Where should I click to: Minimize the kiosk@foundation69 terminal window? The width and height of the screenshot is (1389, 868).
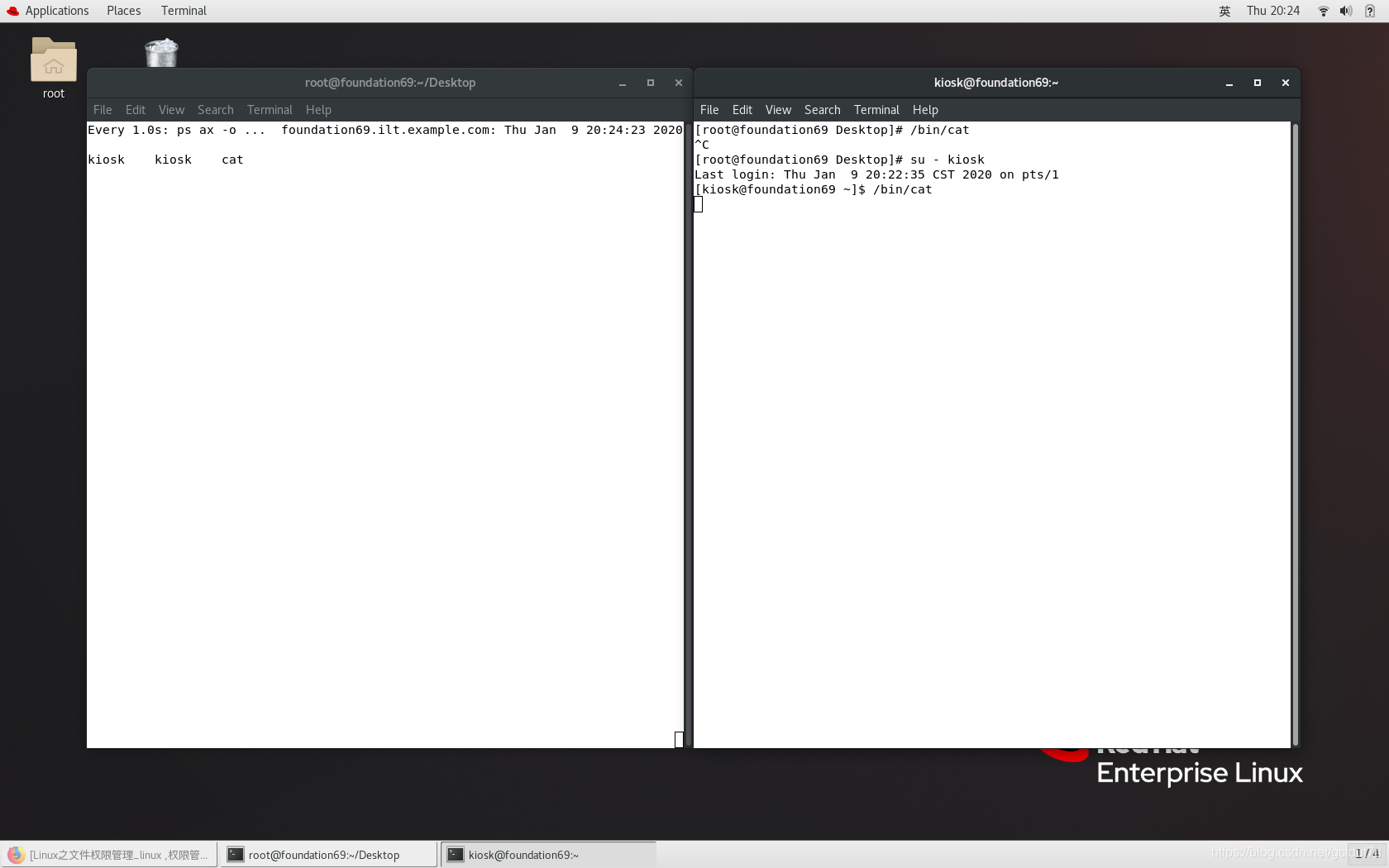click(1229, 83)
